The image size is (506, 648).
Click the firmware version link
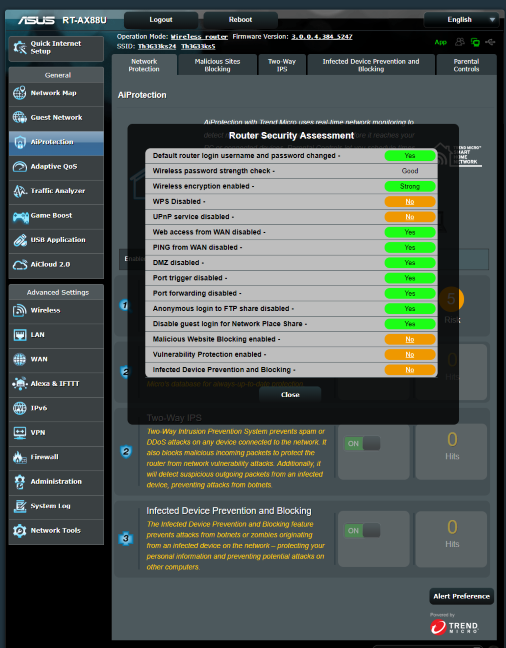[x=322, y=36]
